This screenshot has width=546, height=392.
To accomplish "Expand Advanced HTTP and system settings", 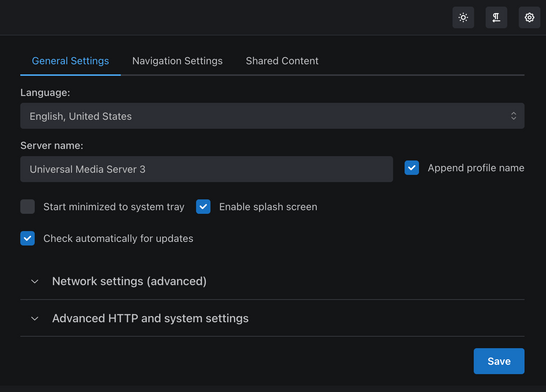I will pos(272,318).
